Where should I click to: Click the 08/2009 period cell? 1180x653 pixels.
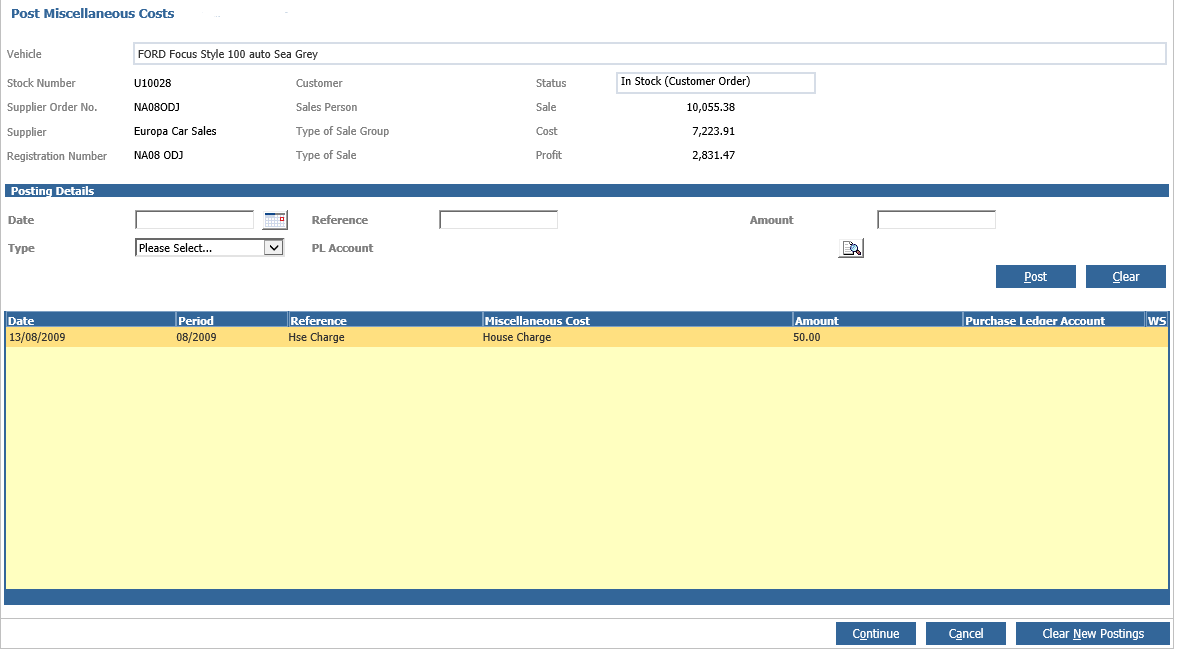click(196, 337)
